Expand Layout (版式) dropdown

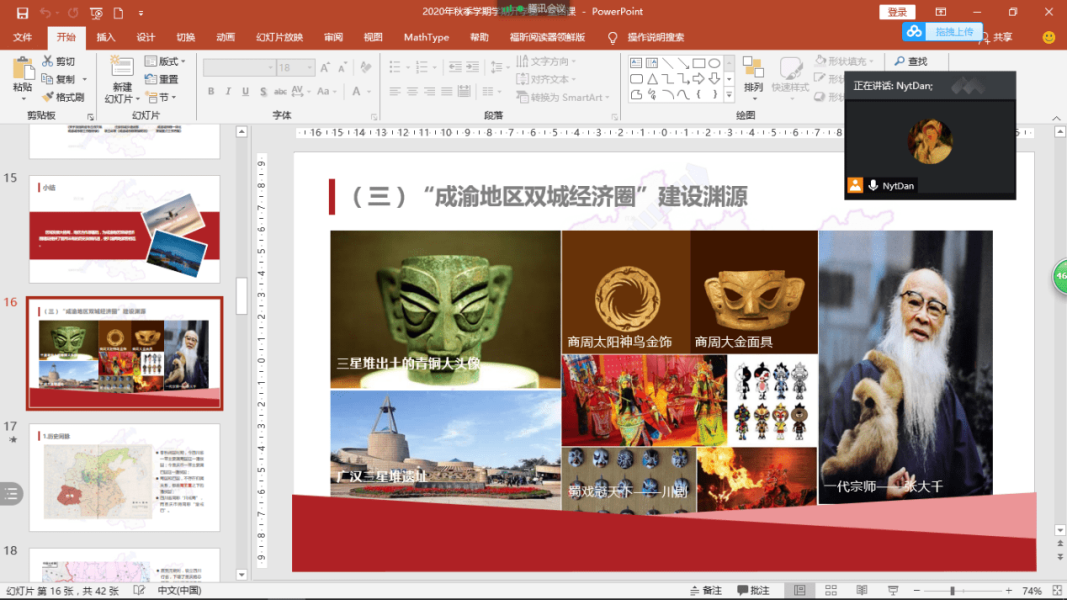click(x=165, y=61)
